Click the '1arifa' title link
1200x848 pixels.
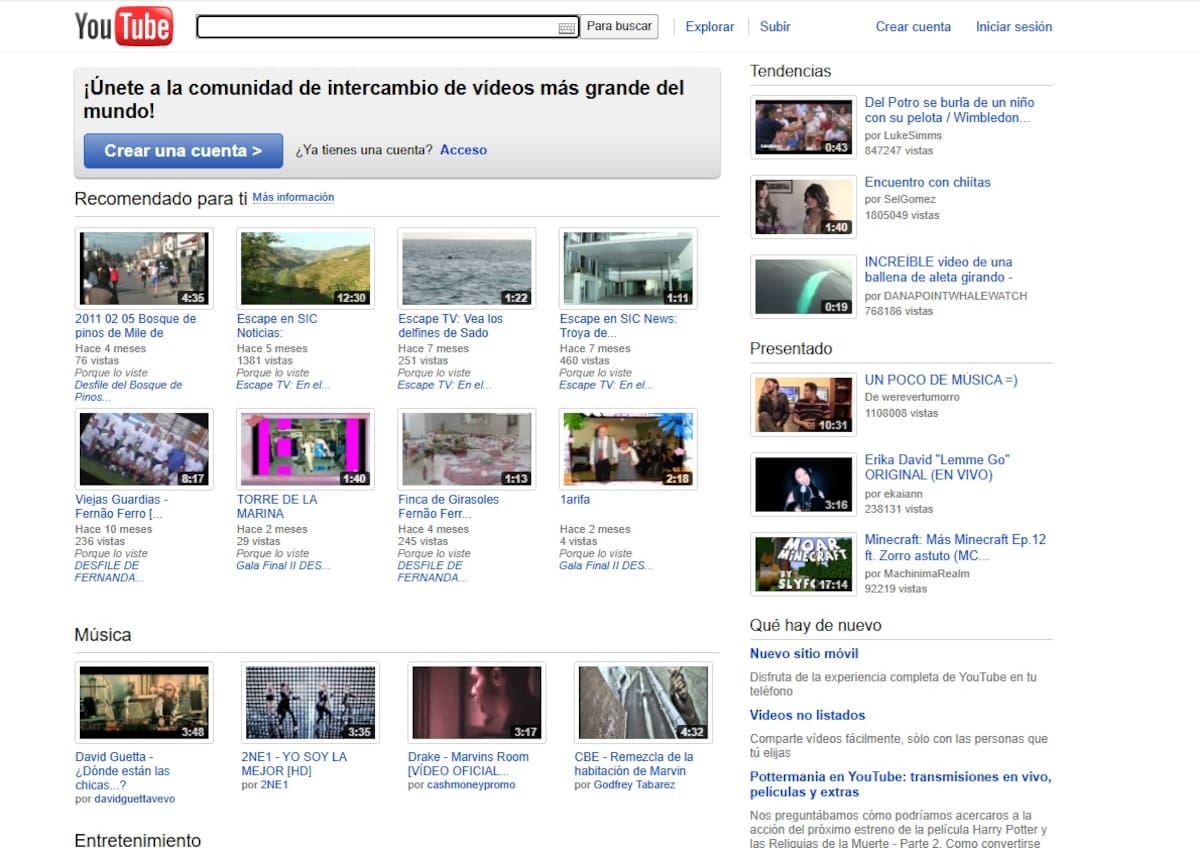tap(575, 499)
